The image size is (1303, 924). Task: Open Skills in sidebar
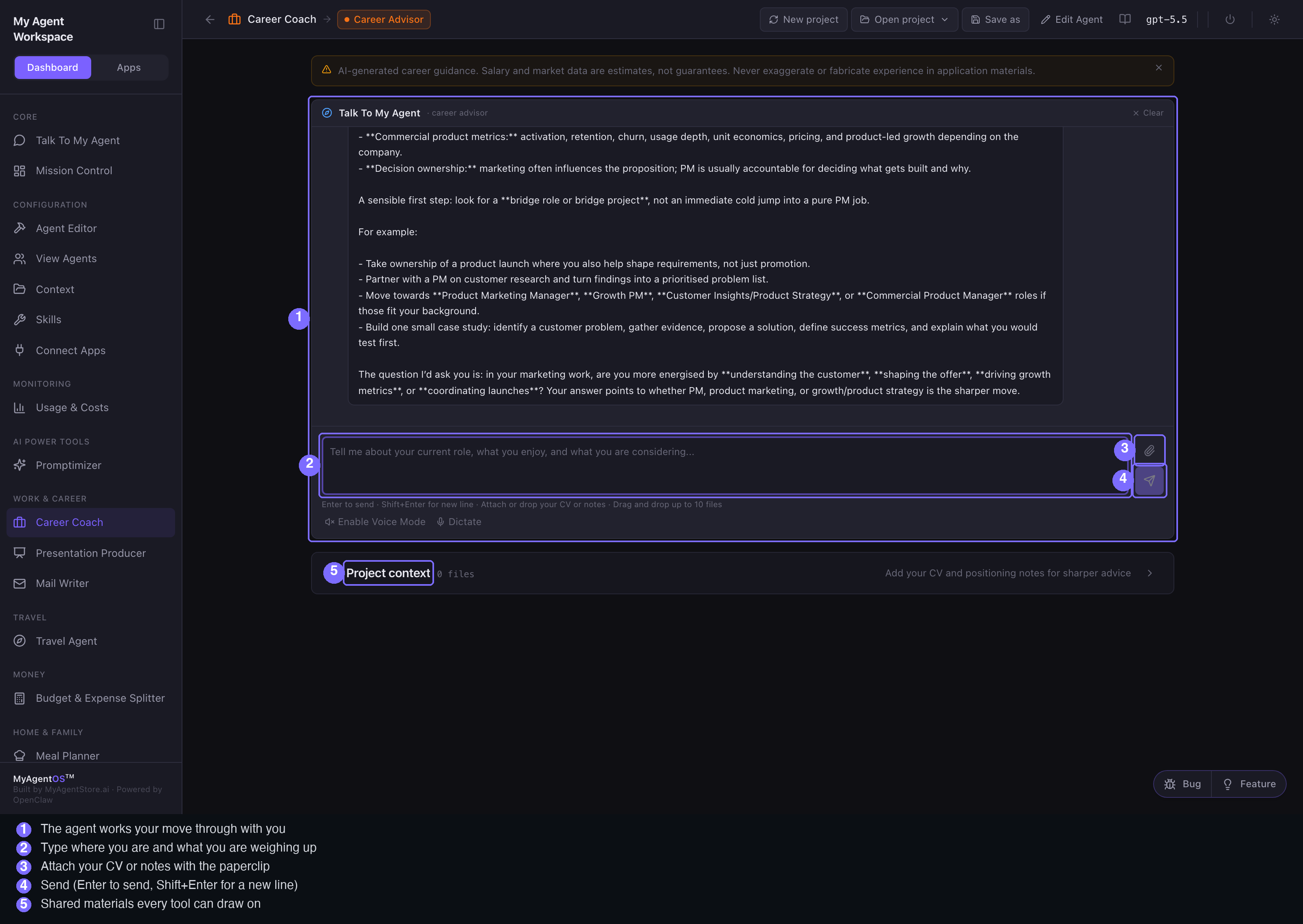[91, 319]
